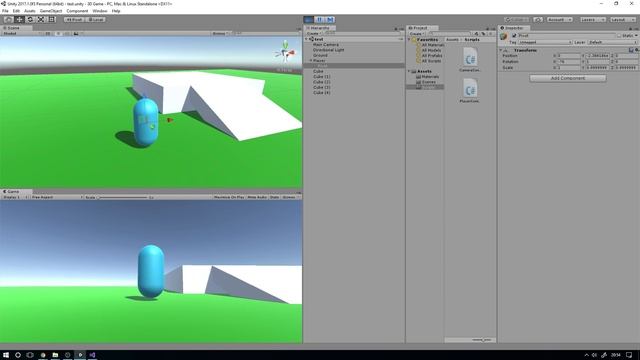Select Ground in Hierarchy
Viewport: 640px width, 360px height.
320,55
